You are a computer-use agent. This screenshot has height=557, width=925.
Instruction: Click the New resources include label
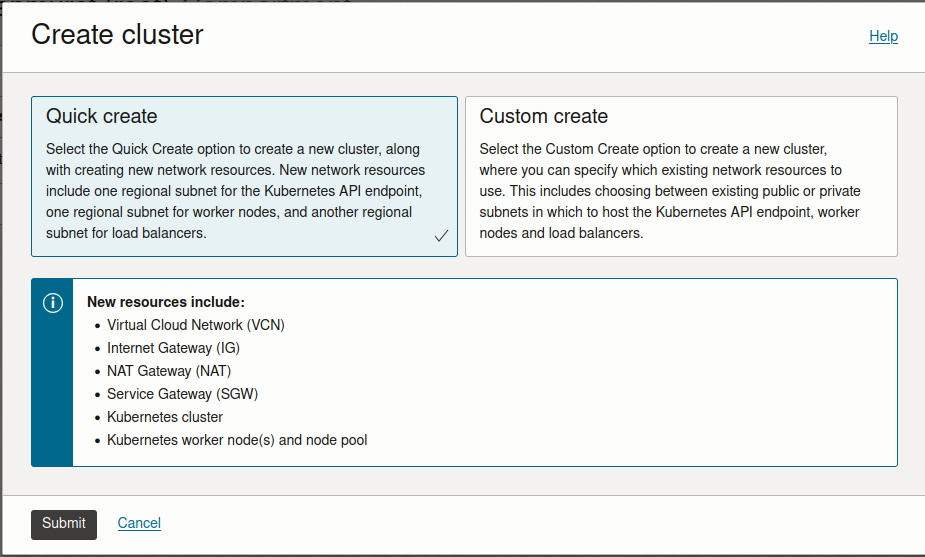[x=166, y=302]
